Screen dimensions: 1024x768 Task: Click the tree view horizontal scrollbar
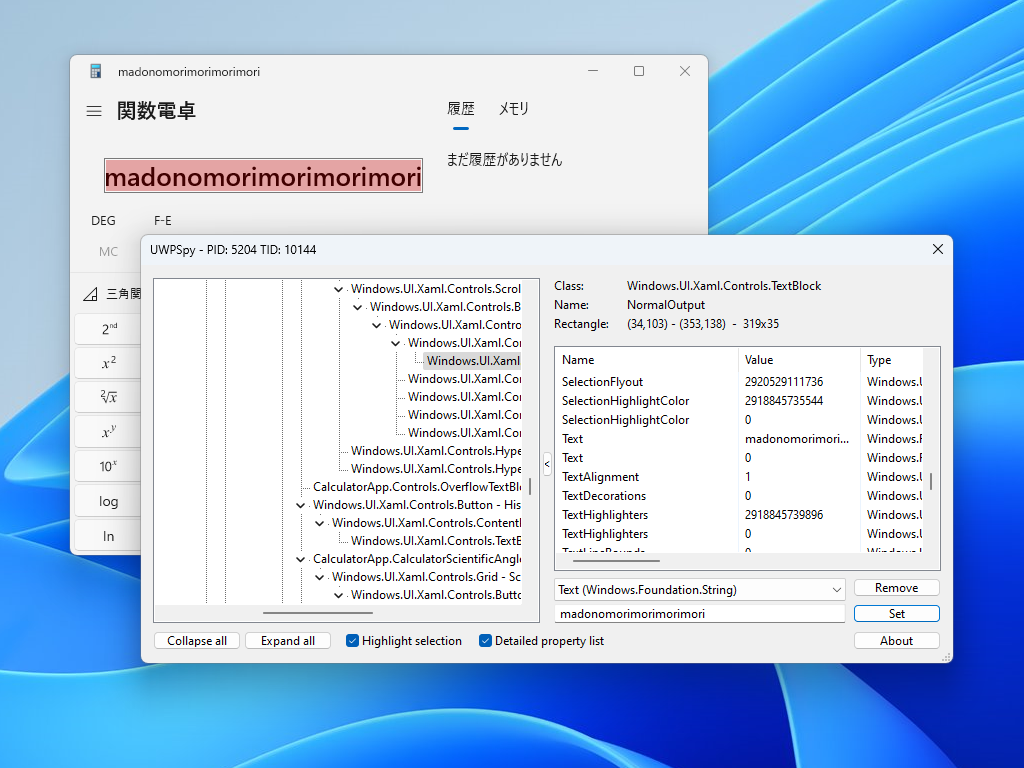click(x=318, y=613)
